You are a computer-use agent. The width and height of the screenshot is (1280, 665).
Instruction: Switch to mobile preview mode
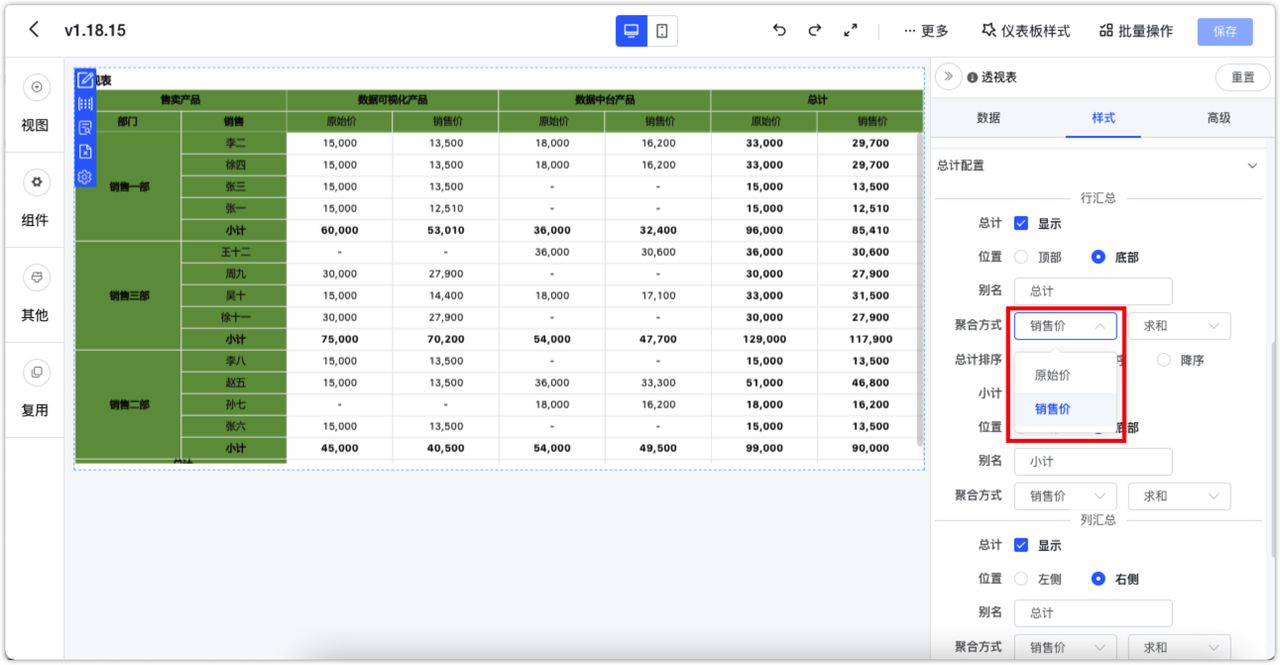pos(662,31)
